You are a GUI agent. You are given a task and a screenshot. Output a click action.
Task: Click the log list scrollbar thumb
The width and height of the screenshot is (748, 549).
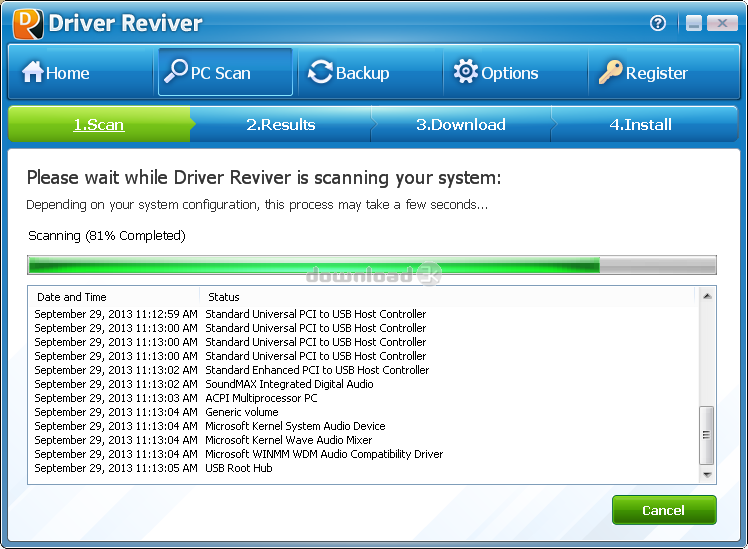[706, 435]
